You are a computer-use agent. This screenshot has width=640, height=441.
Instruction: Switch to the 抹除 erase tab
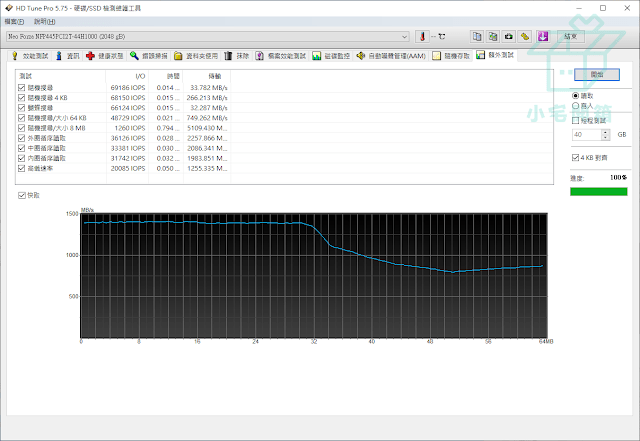[237, 56]
